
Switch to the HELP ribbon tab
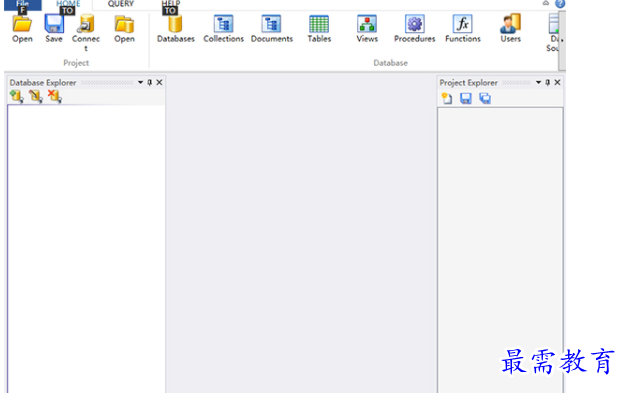pyautogui.click(x=171, y=4)
